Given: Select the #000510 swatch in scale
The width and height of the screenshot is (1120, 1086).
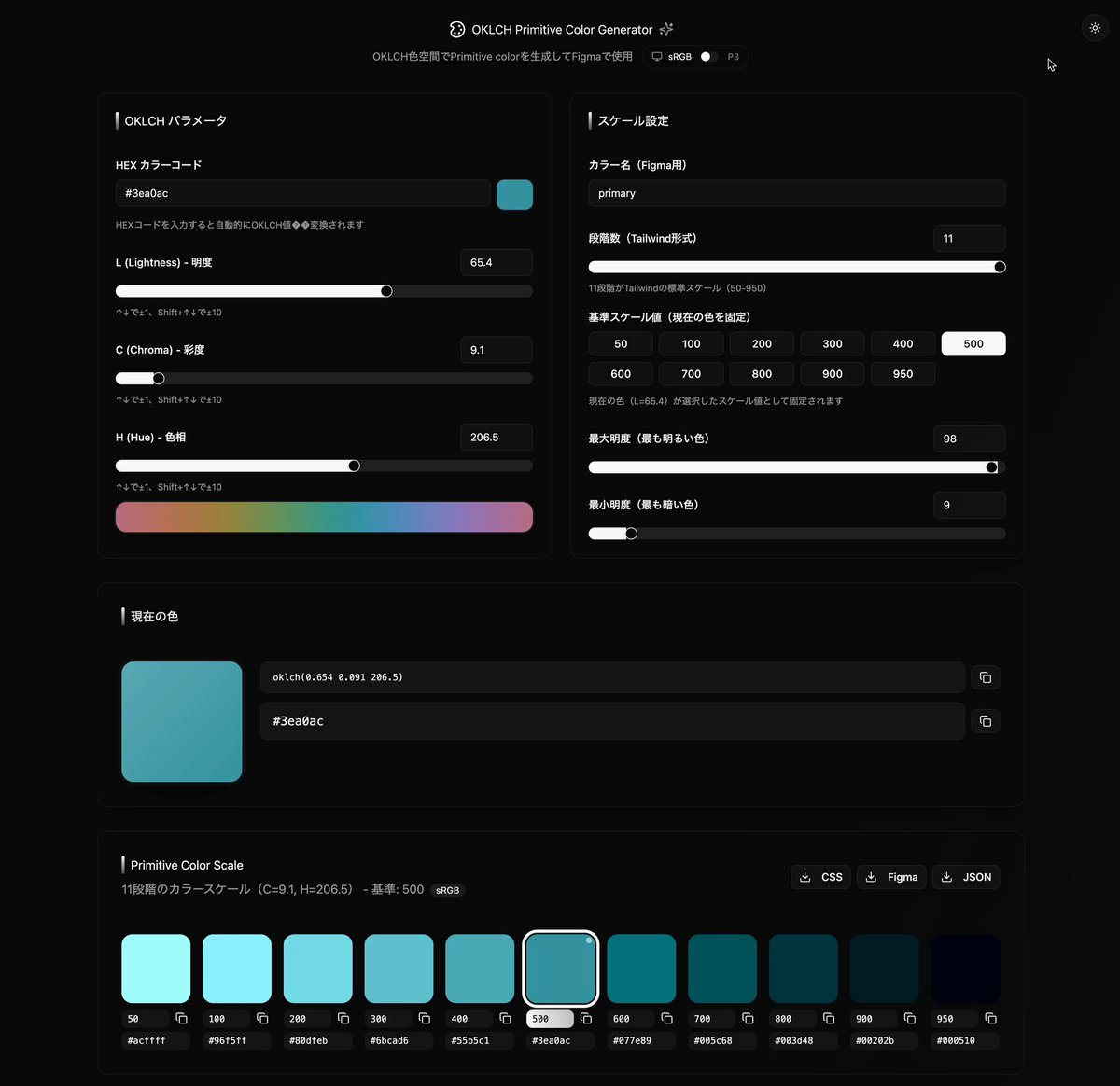Looking at the screenshot, I should pos(965,968).
